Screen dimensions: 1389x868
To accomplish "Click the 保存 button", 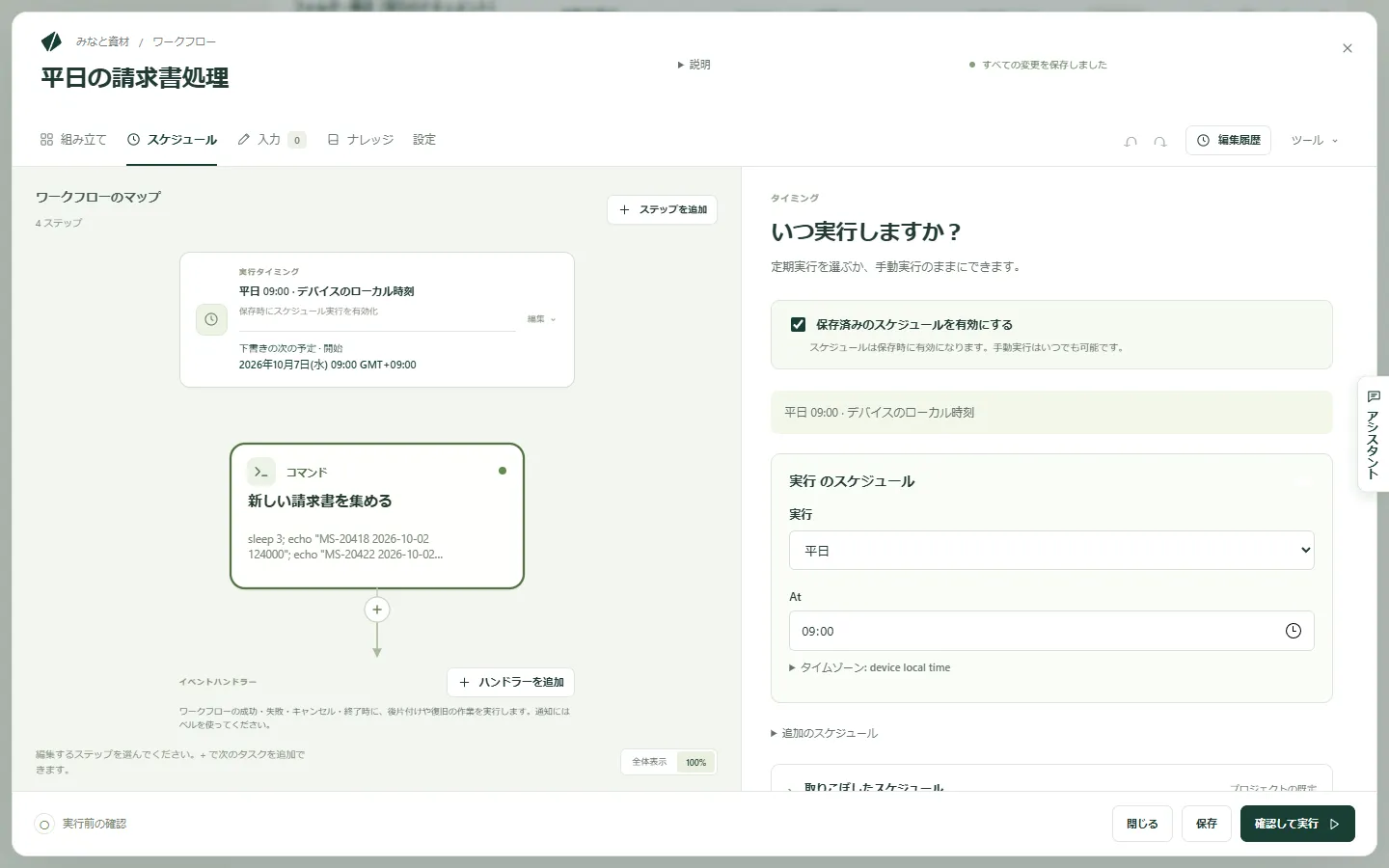I will click(1207, 824).
